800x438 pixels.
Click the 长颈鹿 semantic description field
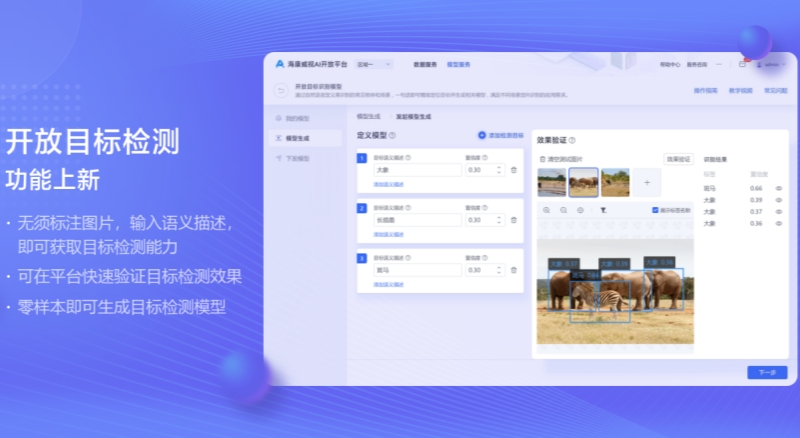pyautogui.click(x=417, y=220)
